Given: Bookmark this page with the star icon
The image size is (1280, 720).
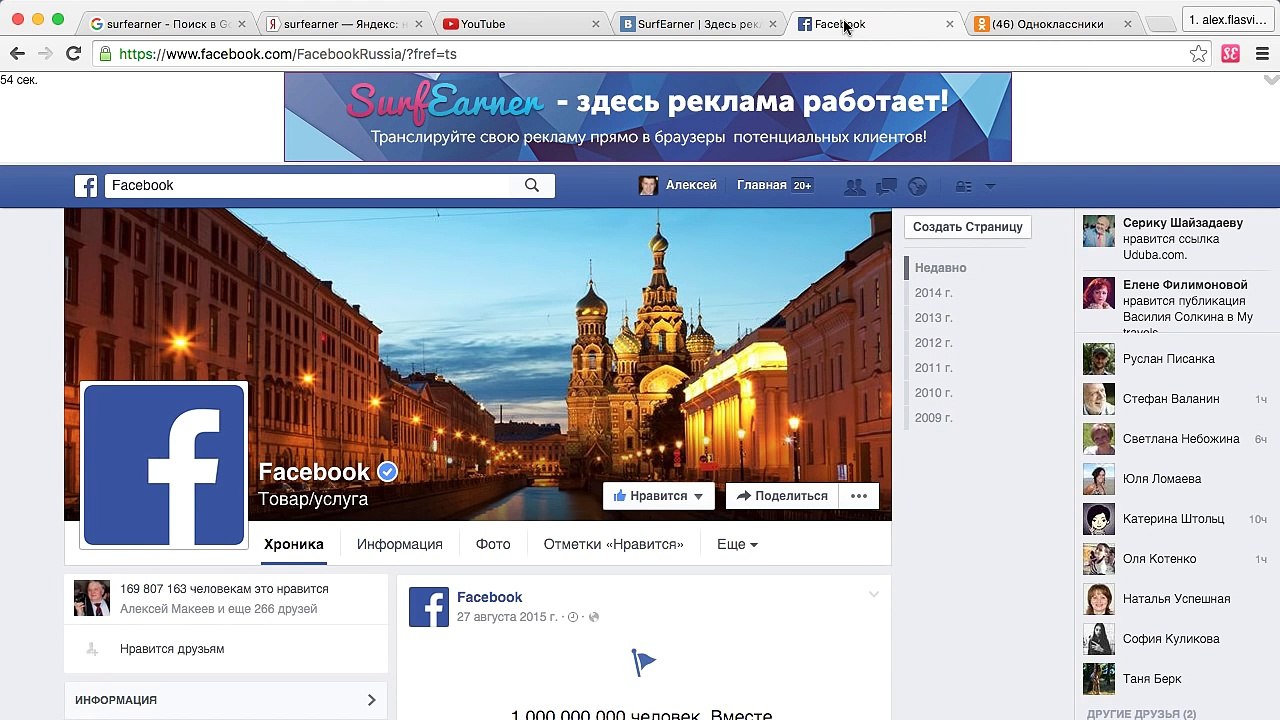Looking at the screenshot, I should click(x=1198, y=54).
